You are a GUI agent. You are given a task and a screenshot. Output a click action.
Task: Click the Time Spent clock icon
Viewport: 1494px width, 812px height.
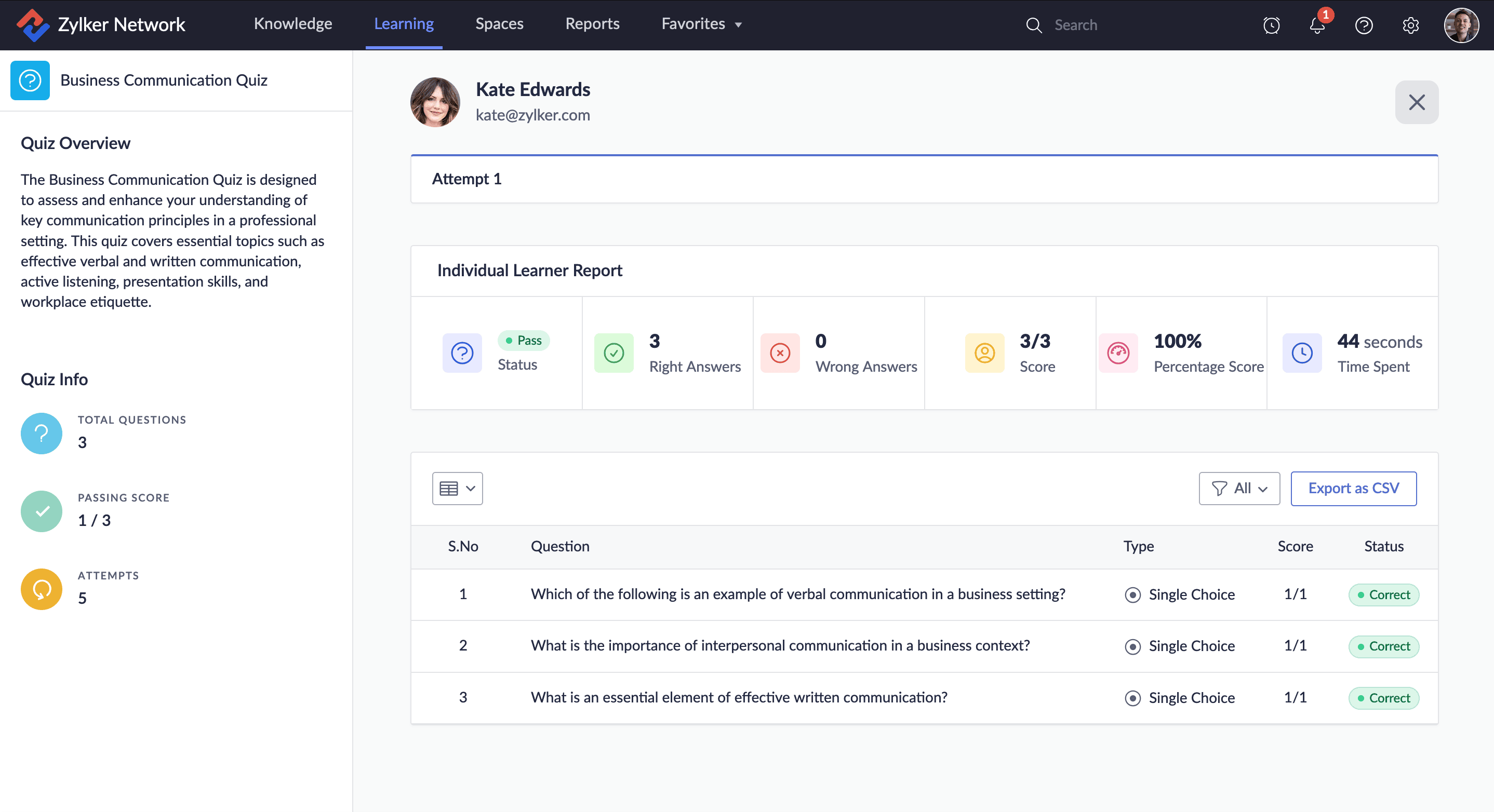(x=1301, y=353)
